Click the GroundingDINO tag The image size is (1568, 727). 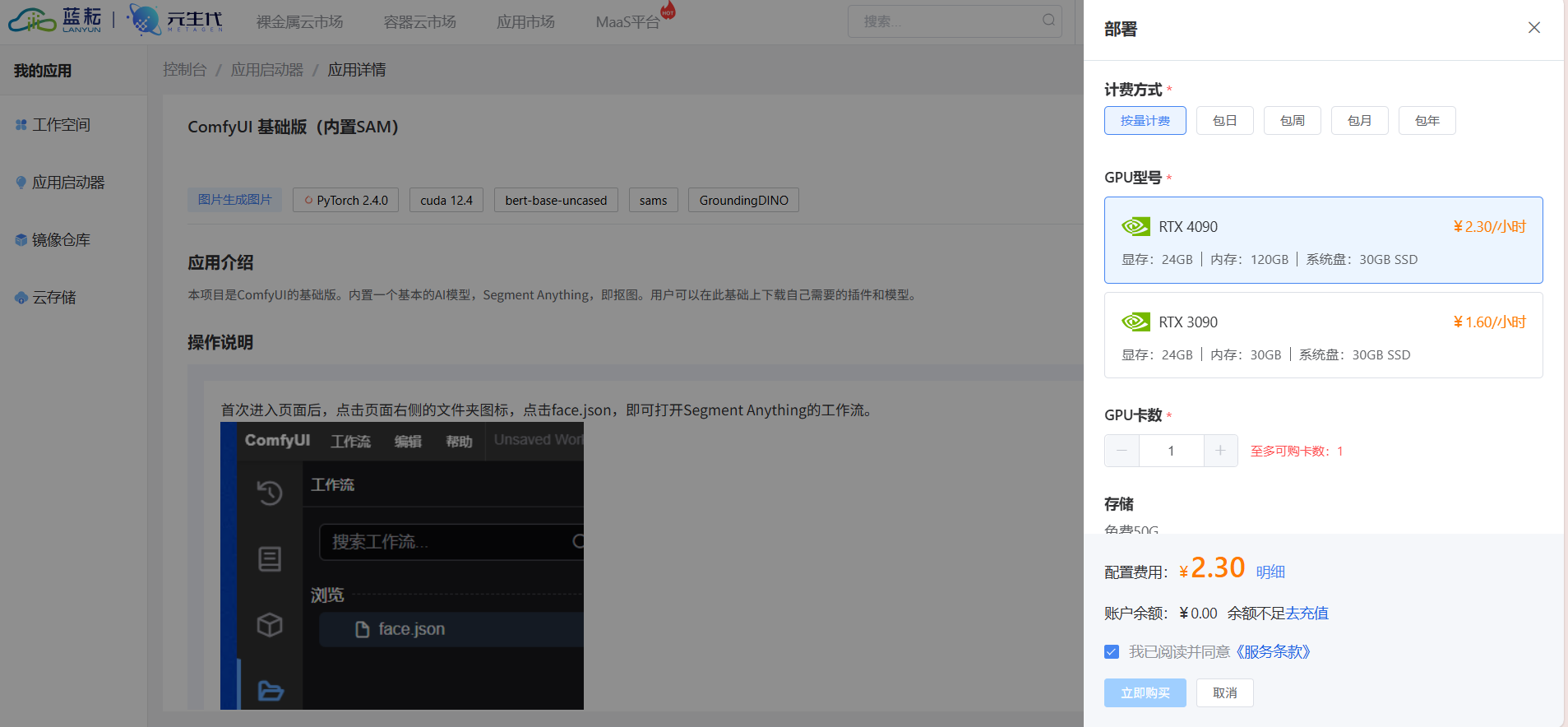pyautogui.click(x=743, y=200)
